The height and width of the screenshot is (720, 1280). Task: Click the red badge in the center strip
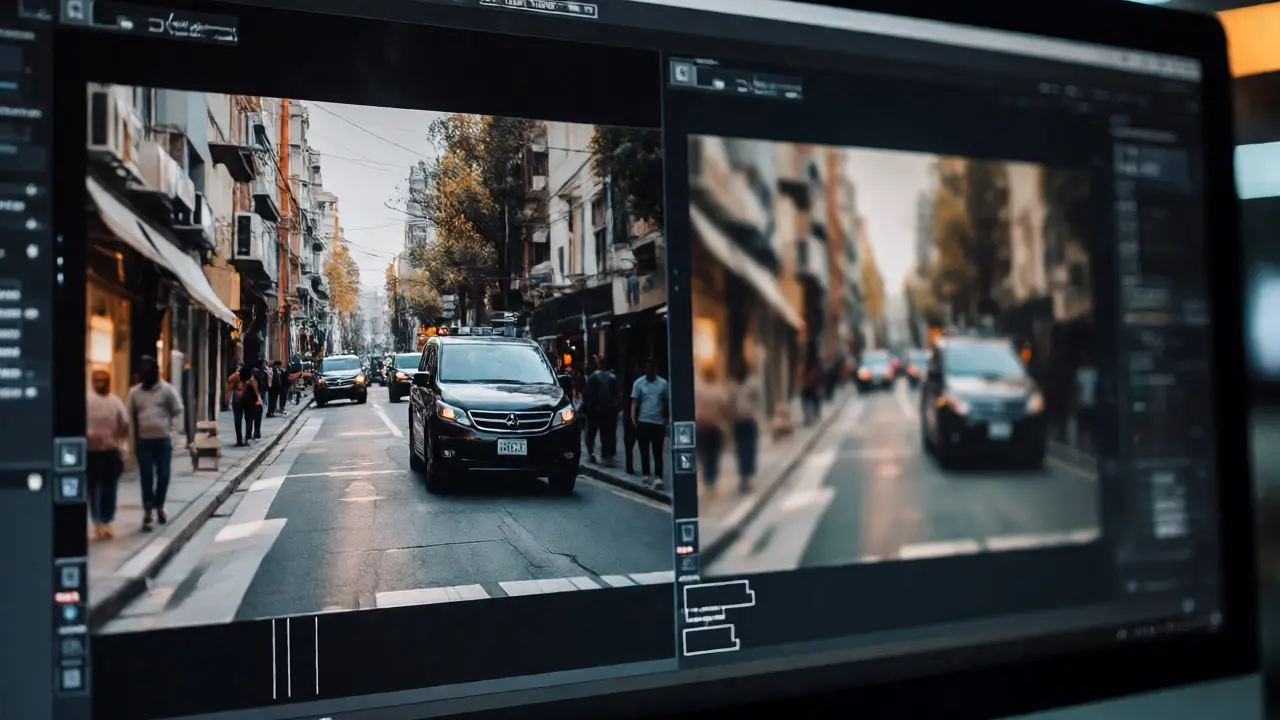click(x=686, y=550)
